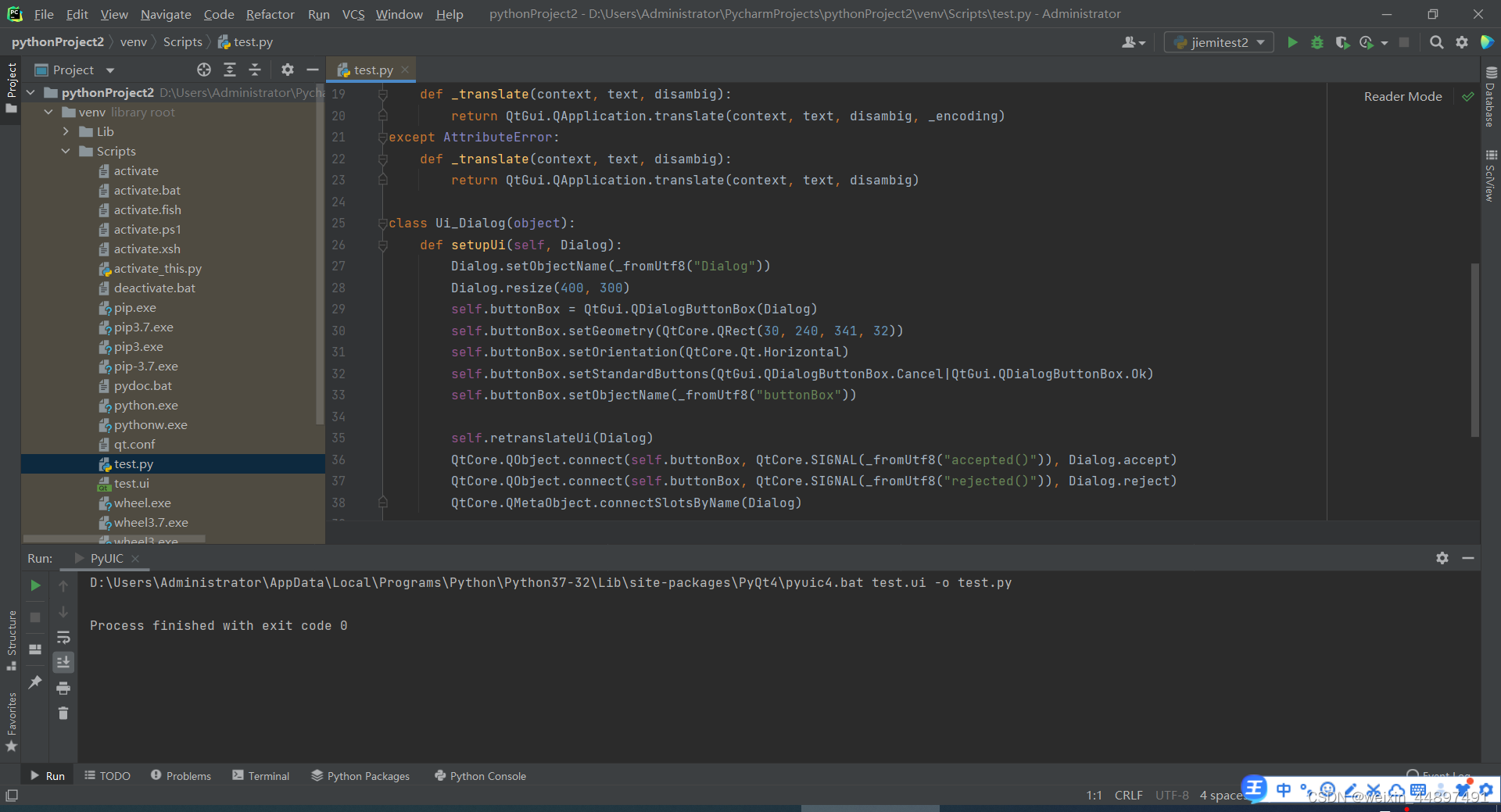This screenshot has width=1501, height=812.
Task: Collapse all nodes in Project tree
Action: tap(254, 70)
